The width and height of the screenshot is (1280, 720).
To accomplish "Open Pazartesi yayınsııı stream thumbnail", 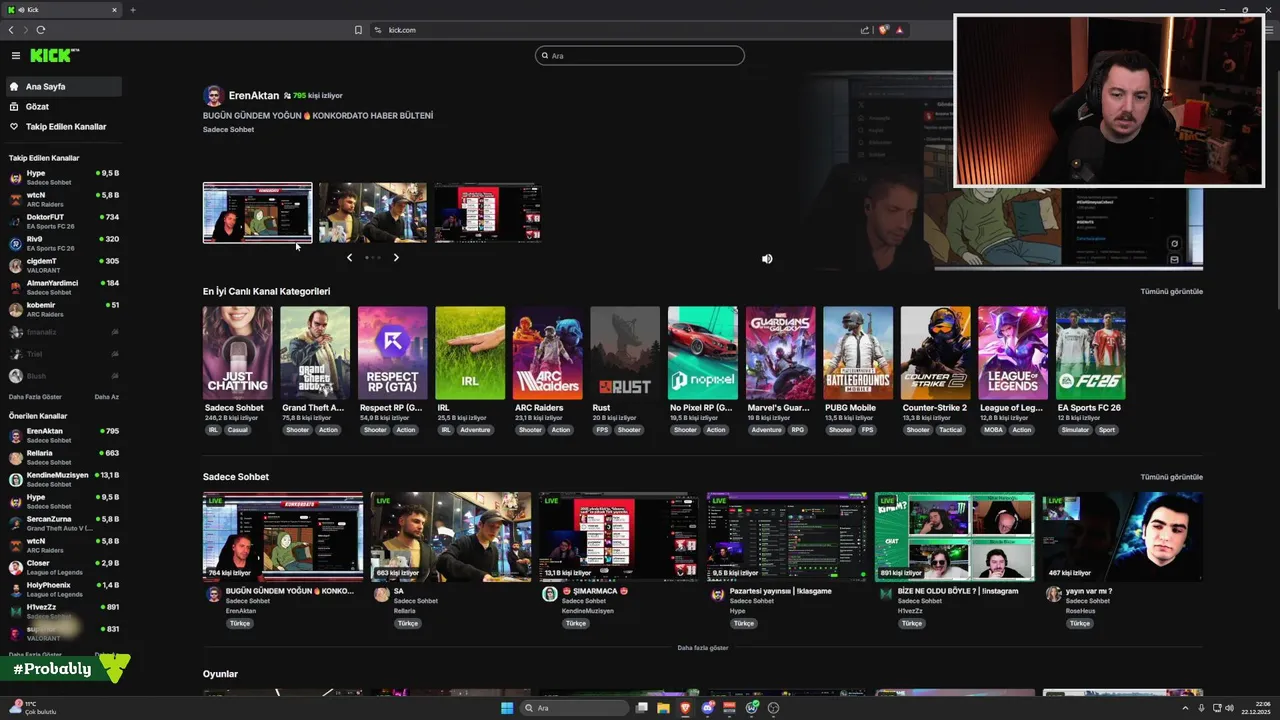I will [787, 536].
